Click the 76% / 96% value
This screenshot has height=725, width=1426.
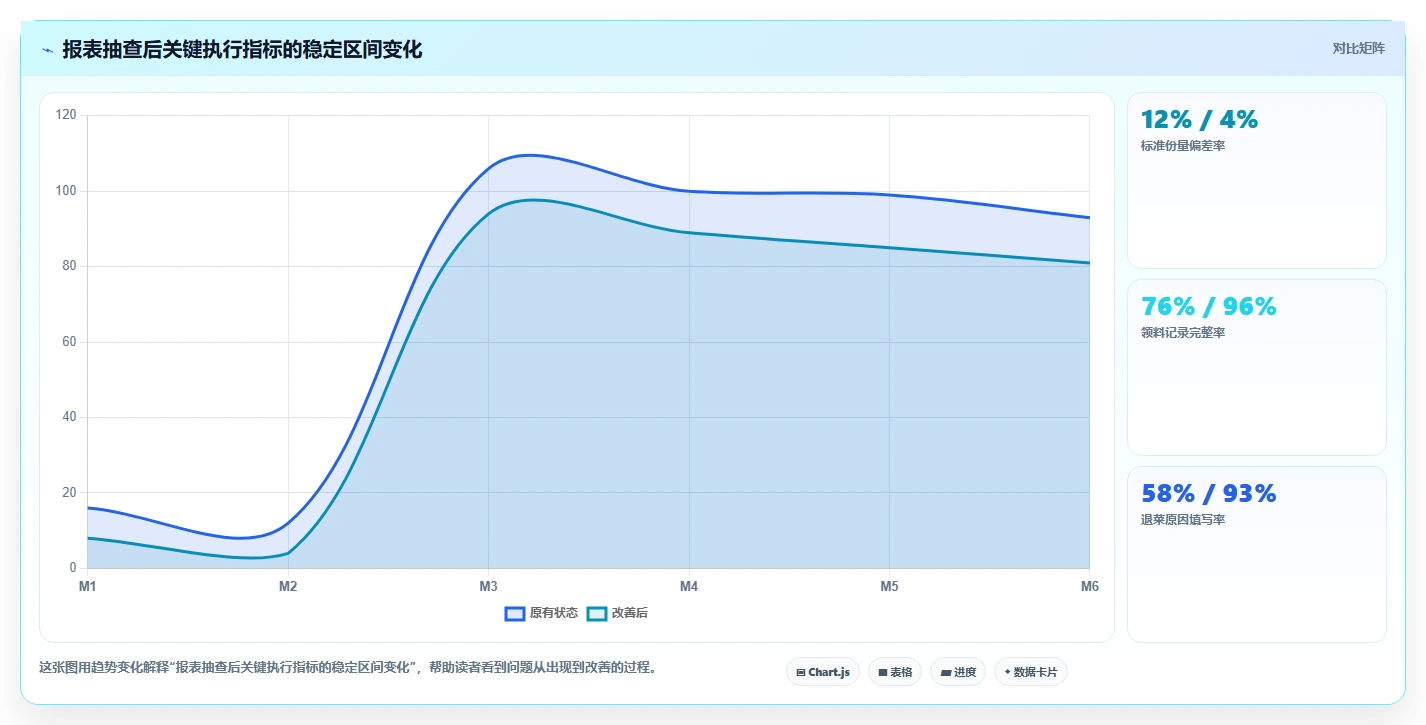tap(1208, 307)
